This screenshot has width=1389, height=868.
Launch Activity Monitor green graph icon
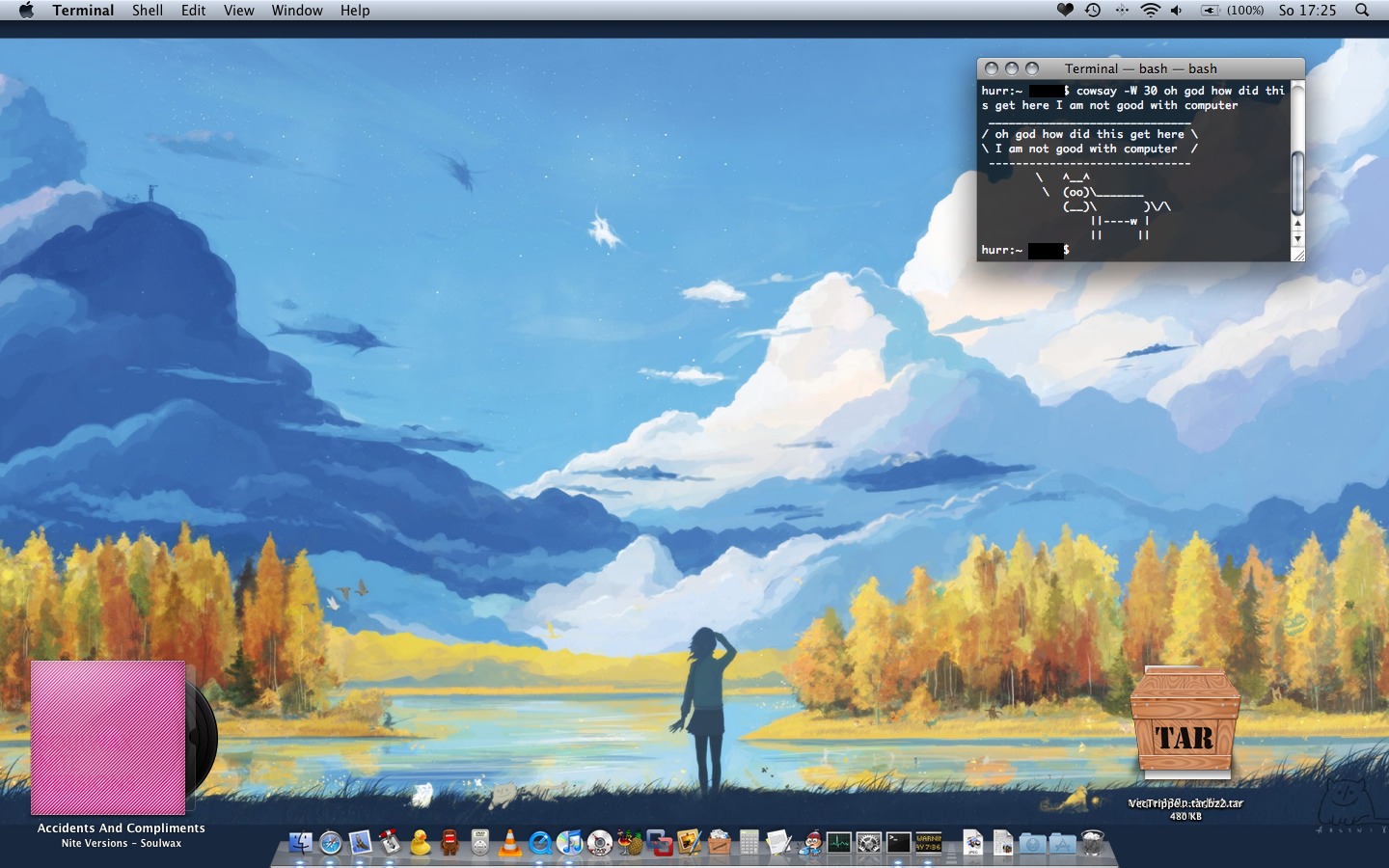839,843
